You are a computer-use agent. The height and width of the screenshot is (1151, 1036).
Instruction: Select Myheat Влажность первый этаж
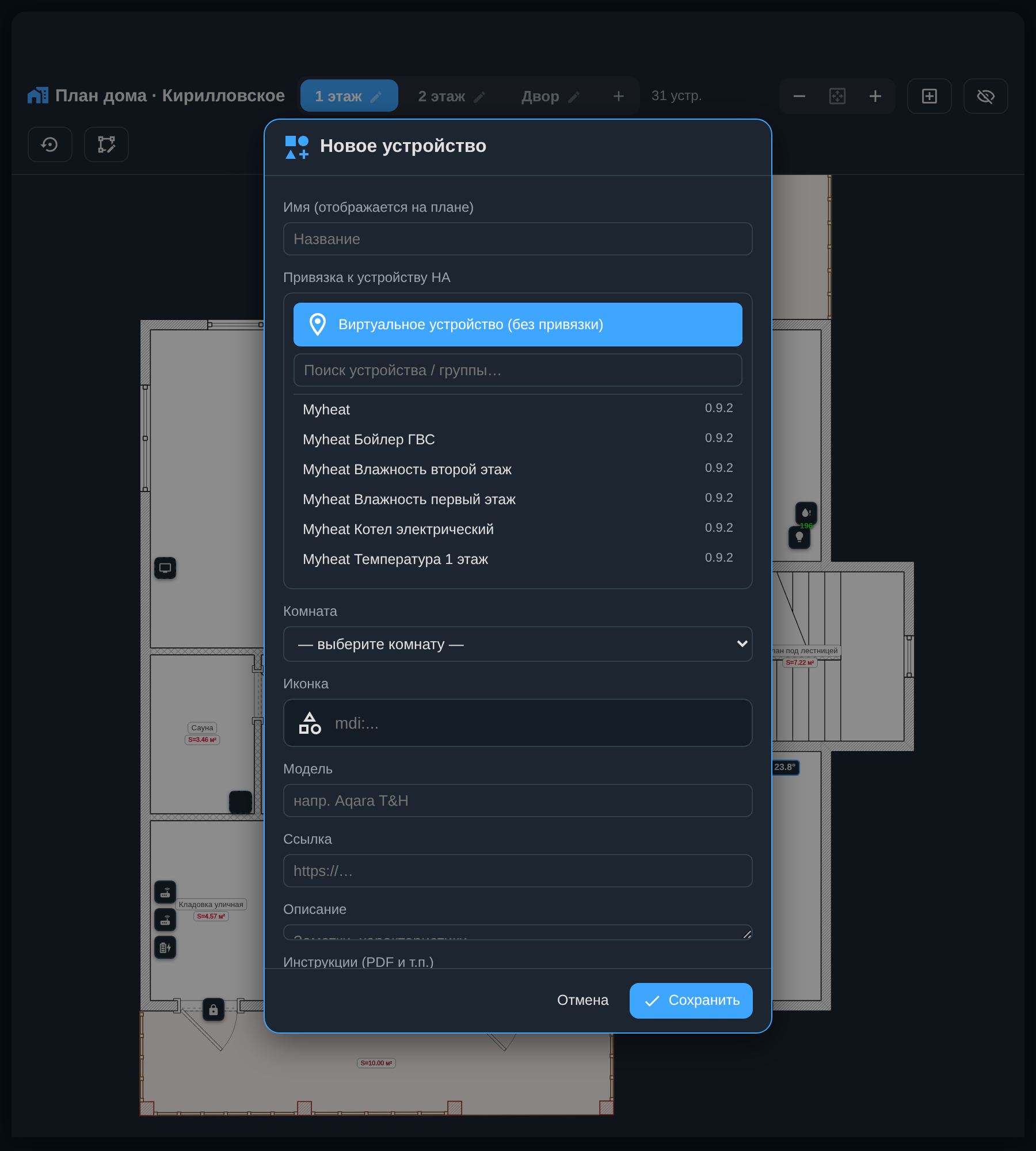click(518, 500)
